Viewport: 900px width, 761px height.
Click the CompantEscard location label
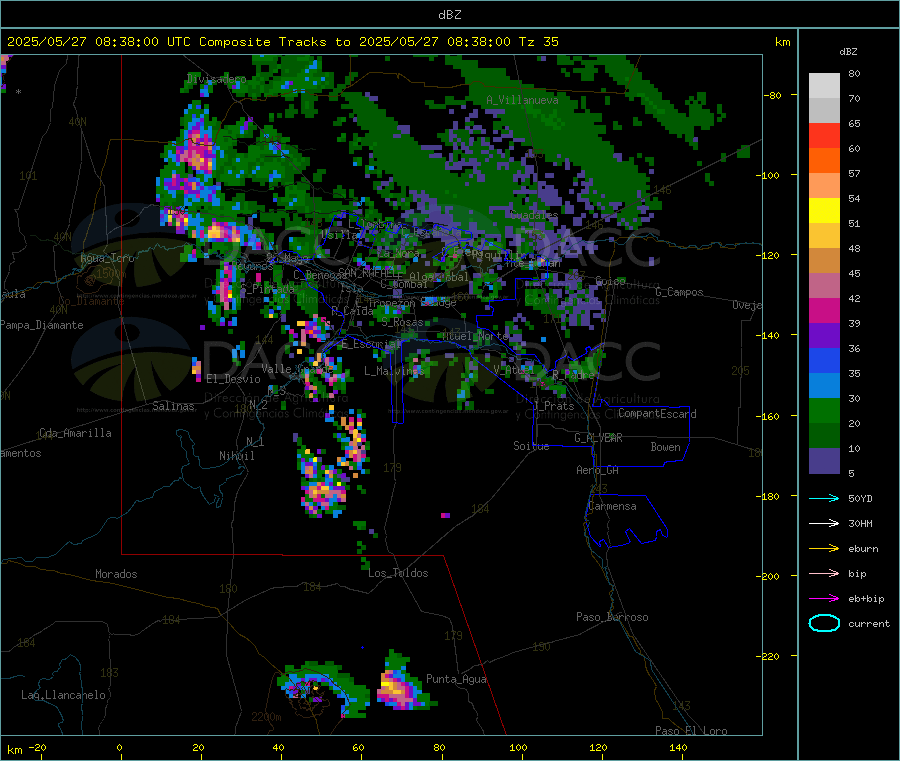coord(657,413)
